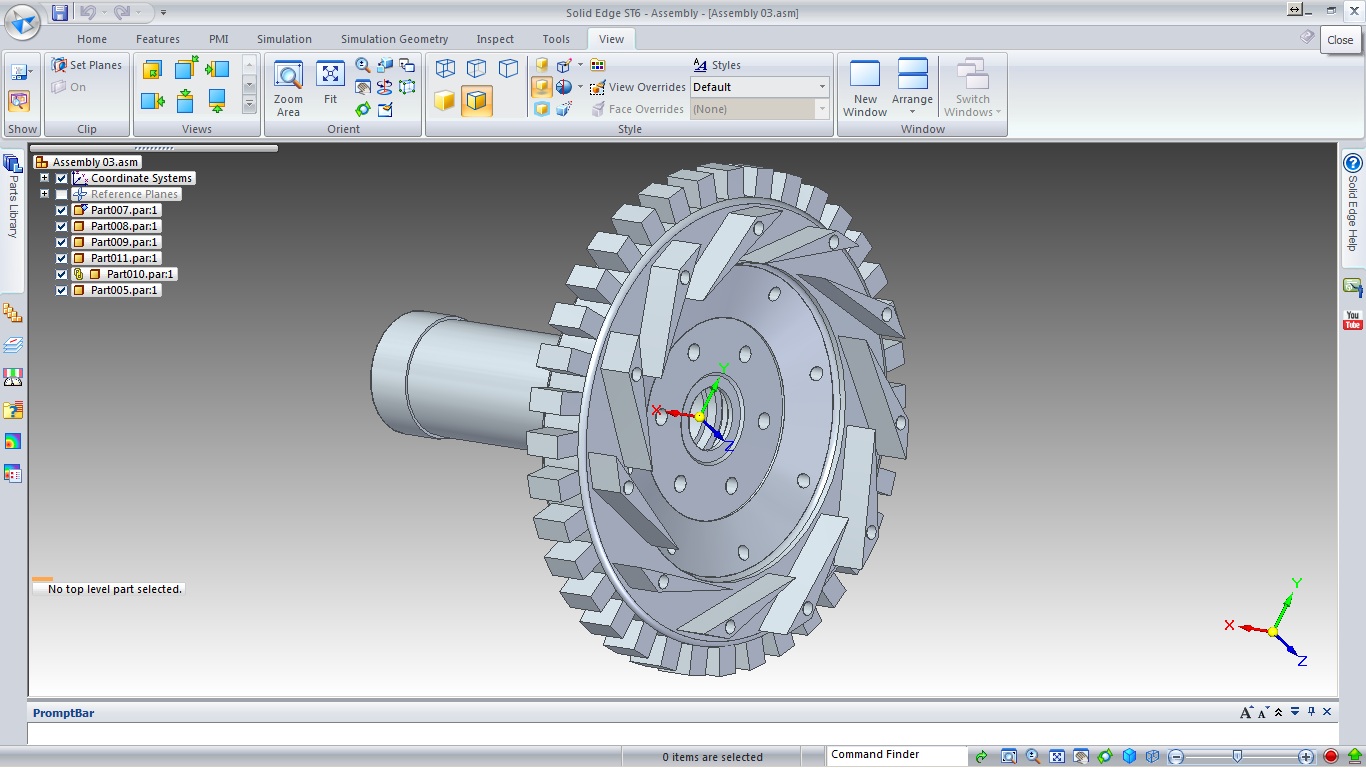Screen dimensions: 1366x768
Task: Click the red record button in status bar
Action: [x=1331, y=756]
